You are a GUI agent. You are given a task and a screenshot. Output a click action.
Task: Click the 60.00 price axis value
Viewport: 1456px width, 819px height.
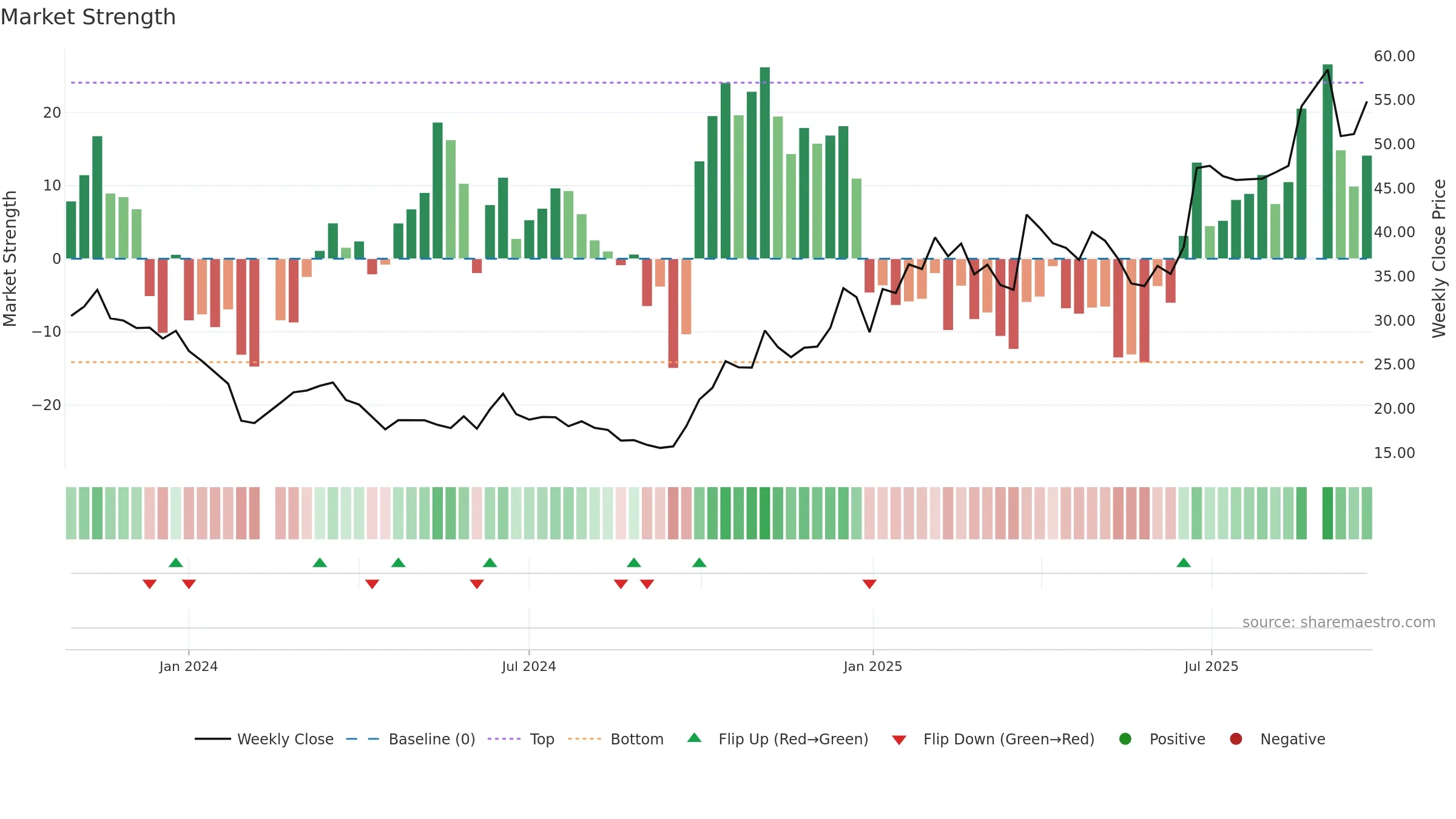[x=1394, y=56]
